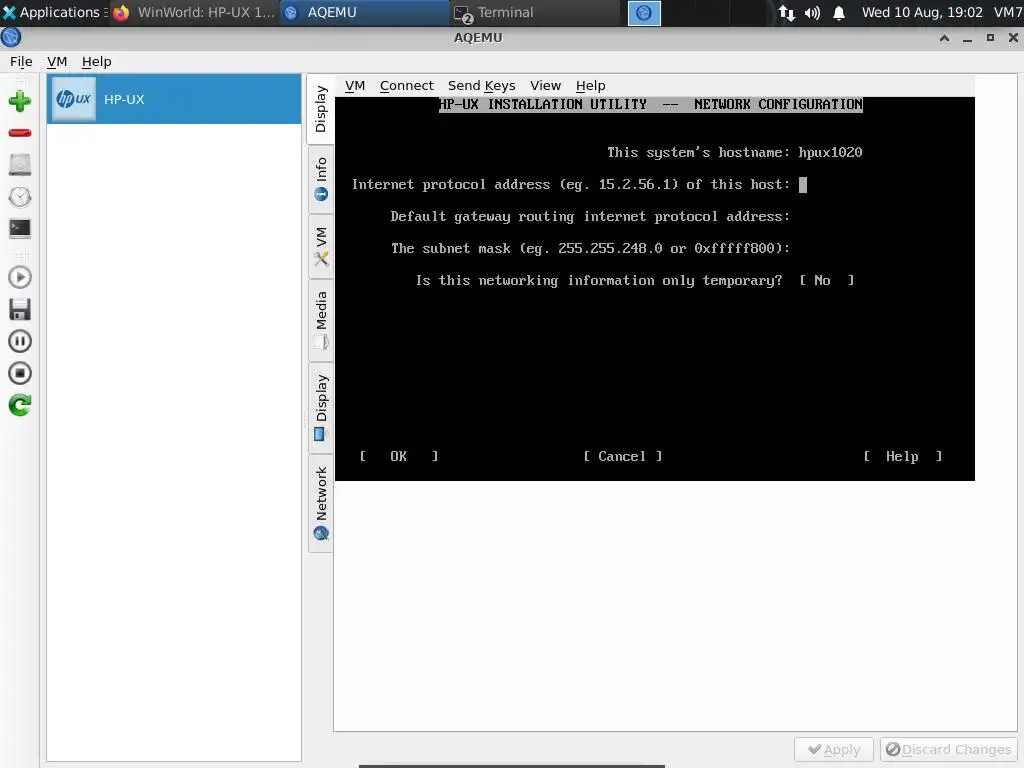The height and width of the screenshot is (768, 1024).
Task: Start the VM with the play icon
Action: coord(20,278)
